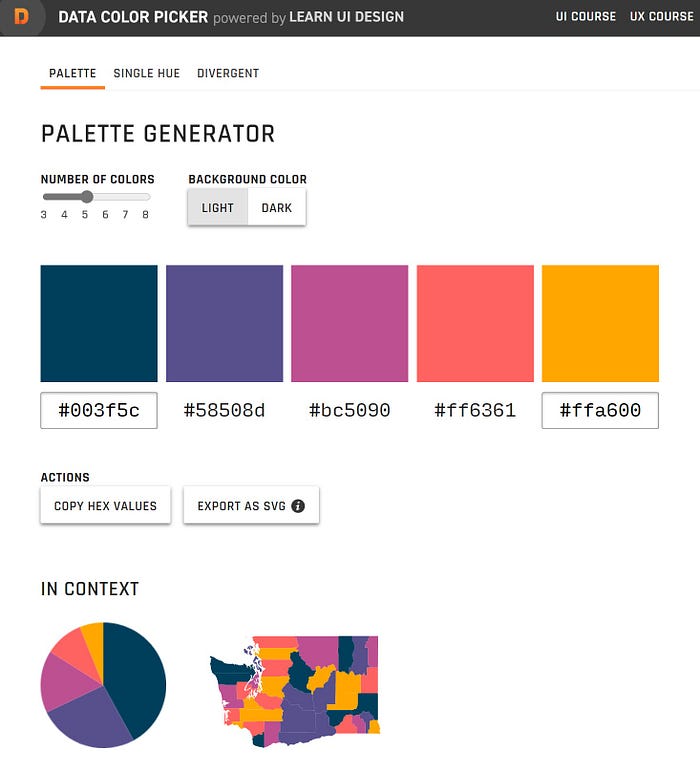
Task: Click the number of colors slider handle
Action: [87, 197]
